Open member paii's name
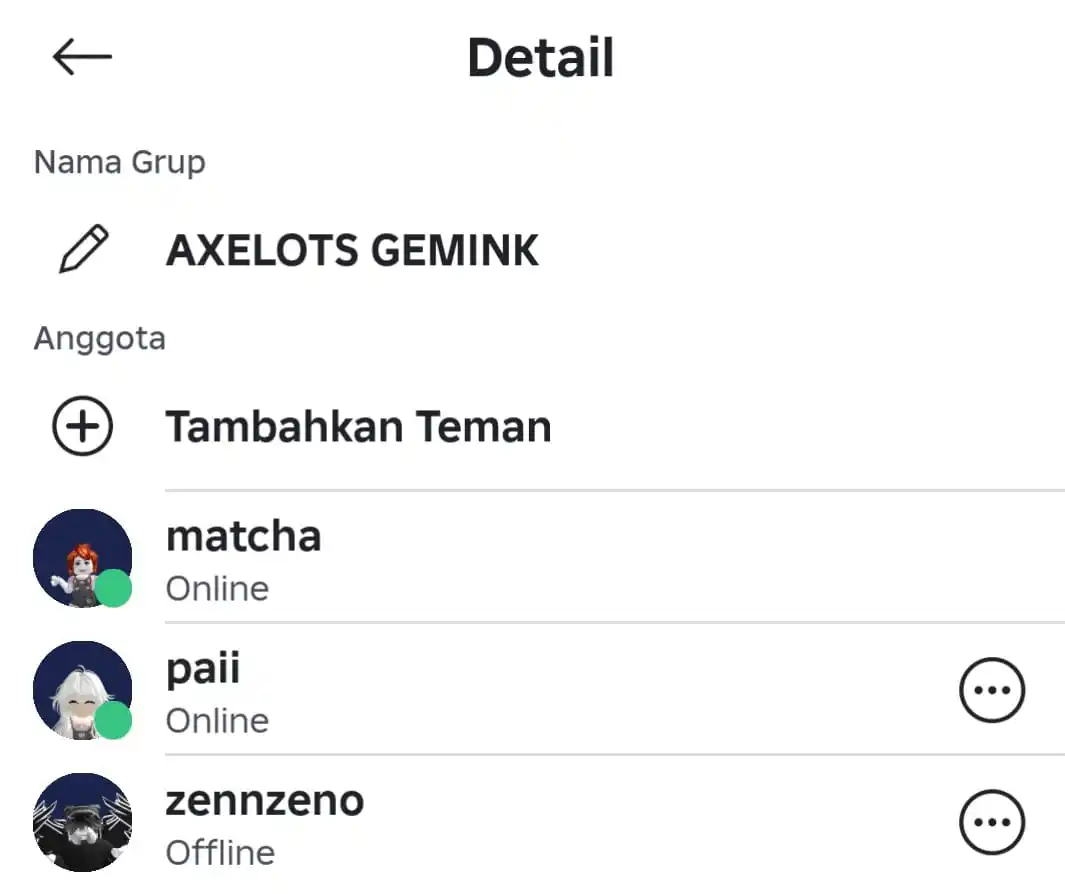This screenshot has width=1065, height=894. [203, 669]
